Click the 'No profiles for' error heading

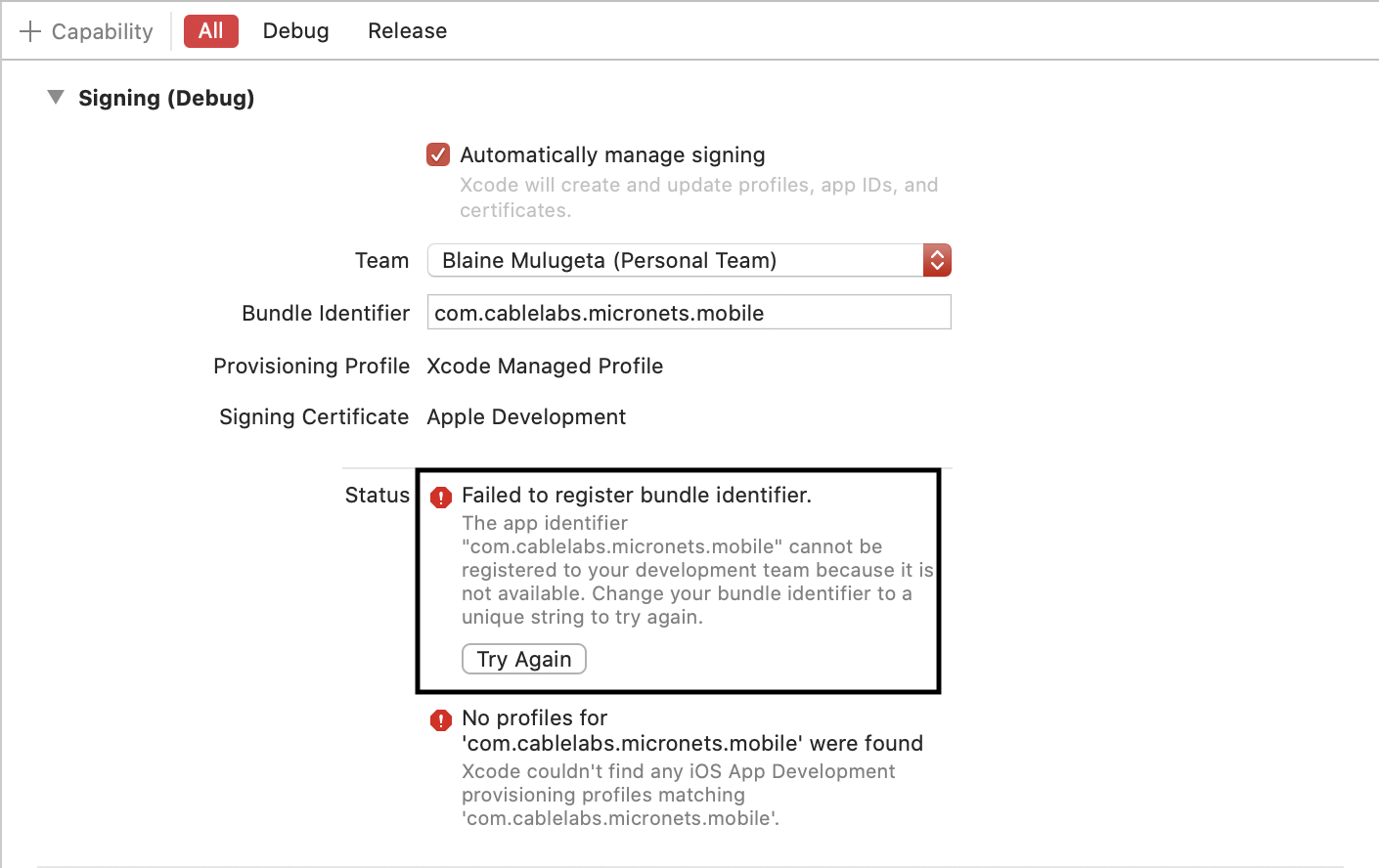pyautogui.click(x=692, y=730)
